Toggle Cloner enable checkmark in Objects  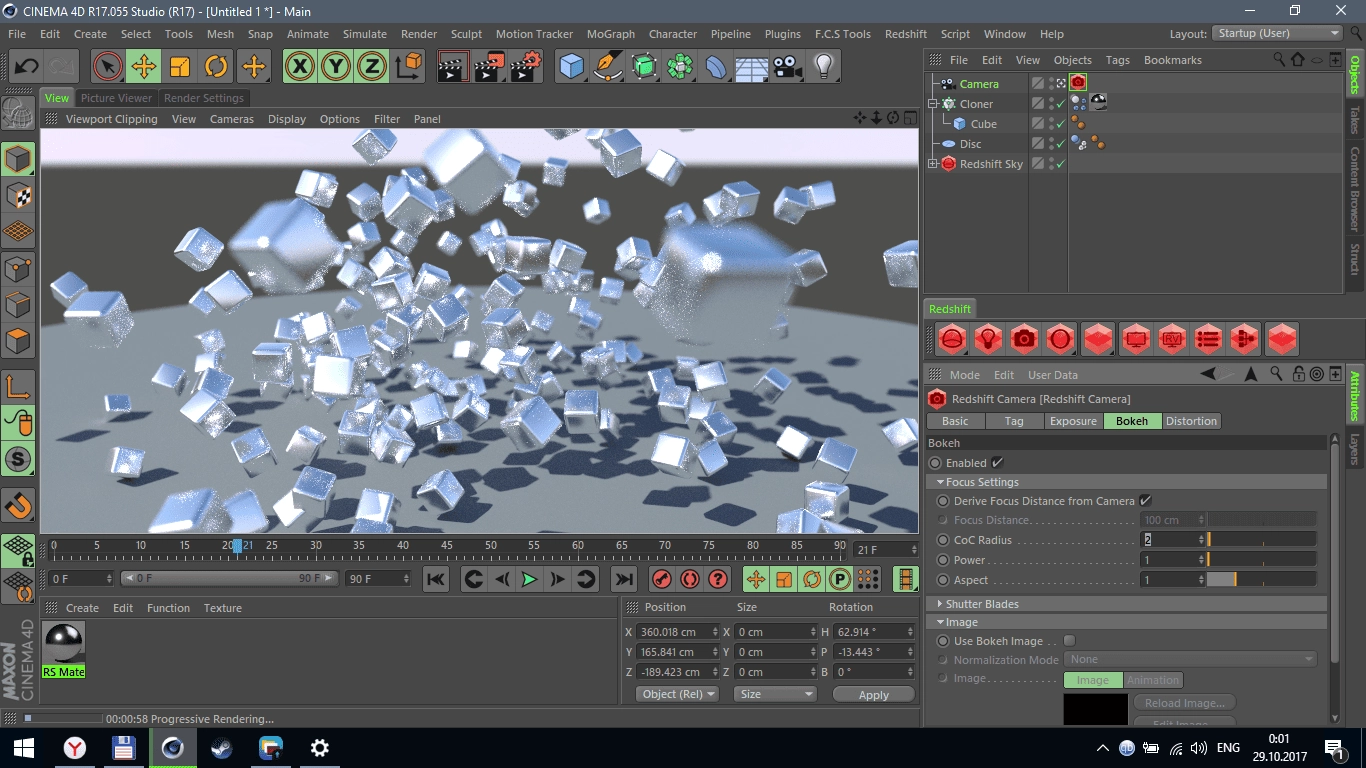1060,104
